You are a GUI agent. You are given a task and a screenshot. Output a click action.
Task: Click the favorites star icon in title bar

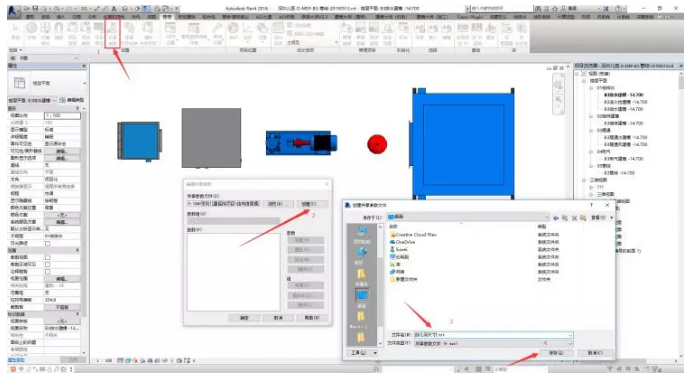click(555, 8)
